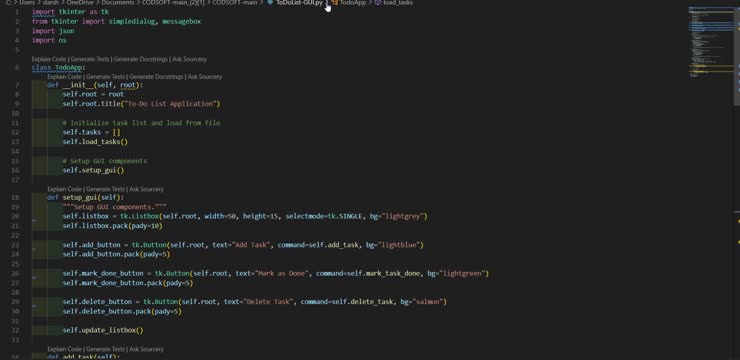Click Explain Code above def __init__
The height and width of the screenshot is (360, 740).
pos(65,77)
